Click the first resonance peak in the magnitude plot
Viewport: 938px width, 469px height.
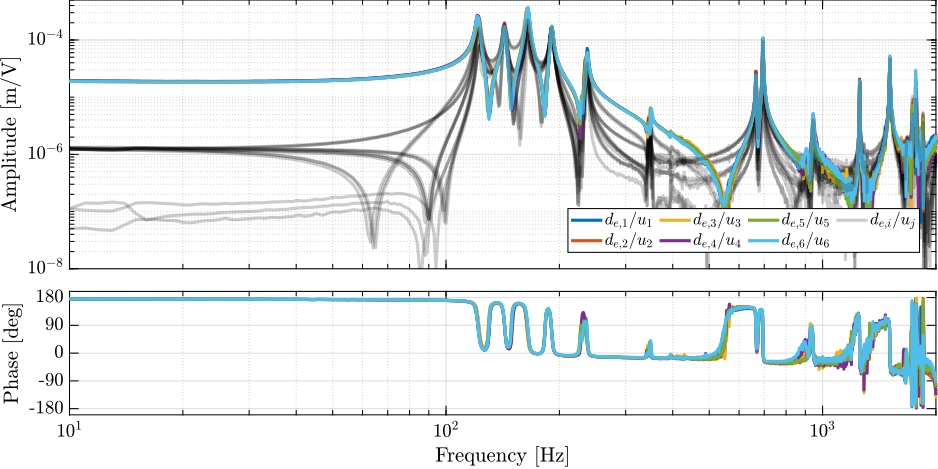[x=478, y=18]
